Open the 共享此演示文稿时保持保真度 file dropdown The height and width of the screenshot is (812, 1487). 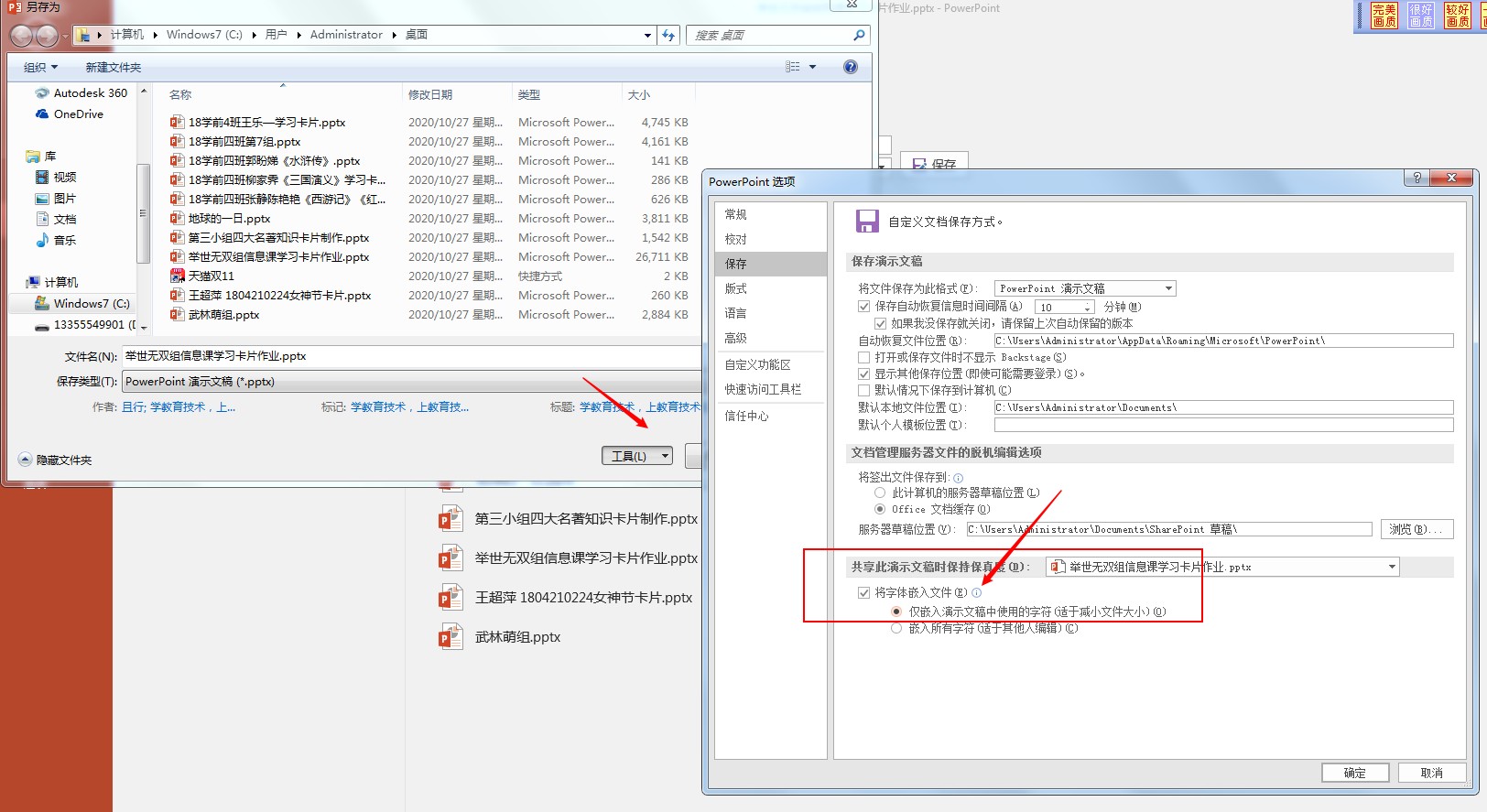point(1222,567)
